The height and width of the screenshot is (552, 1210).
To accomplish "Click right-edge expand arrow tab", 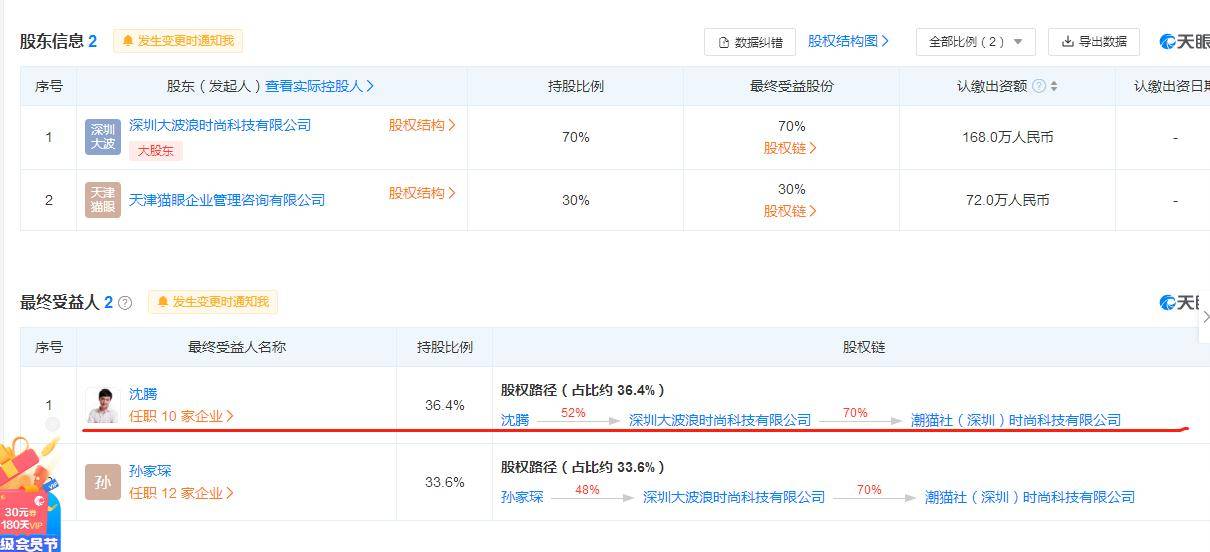I will click(x=1205, y=316).
